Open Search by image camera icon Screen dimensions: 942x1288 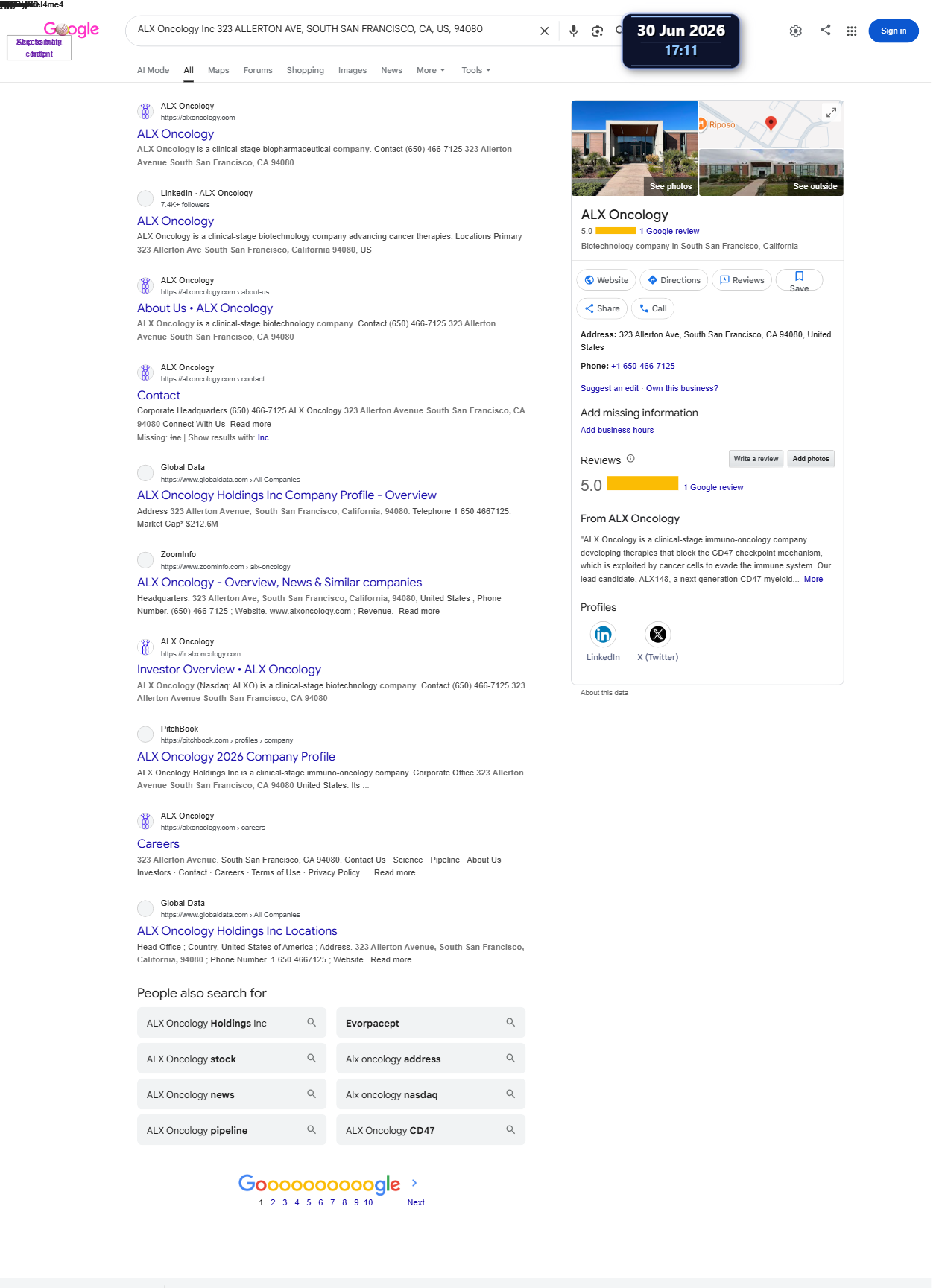(597, 31)
